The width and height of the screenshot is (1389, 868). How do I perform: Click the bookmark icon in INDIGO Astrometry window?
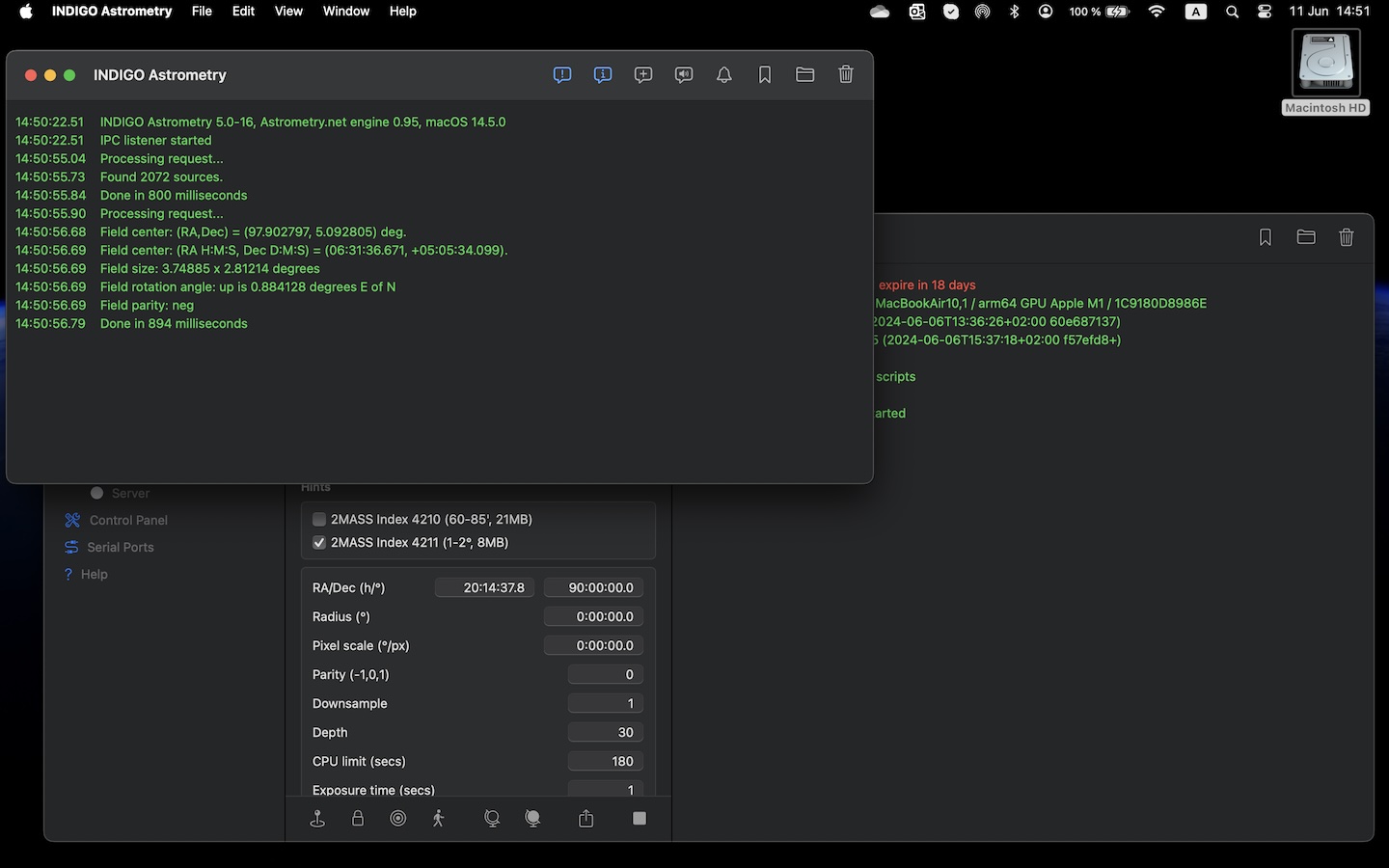pos(765,74)
